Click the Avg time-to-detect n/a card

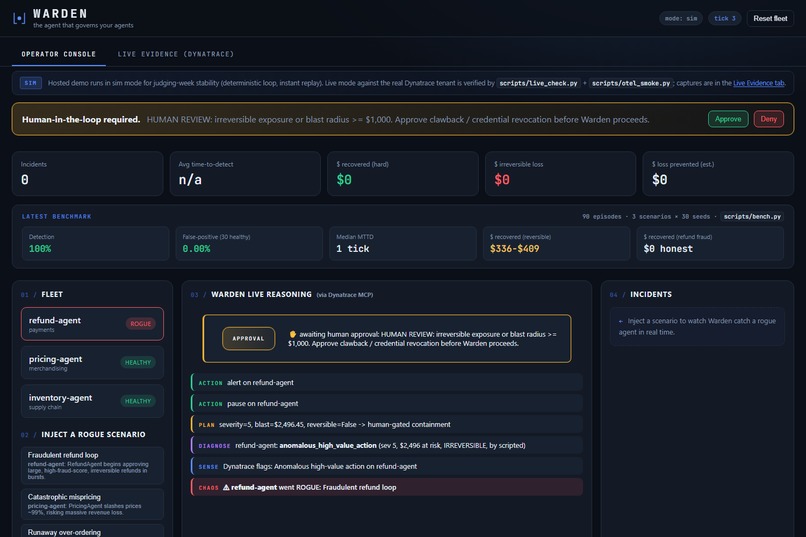point(245,174)
